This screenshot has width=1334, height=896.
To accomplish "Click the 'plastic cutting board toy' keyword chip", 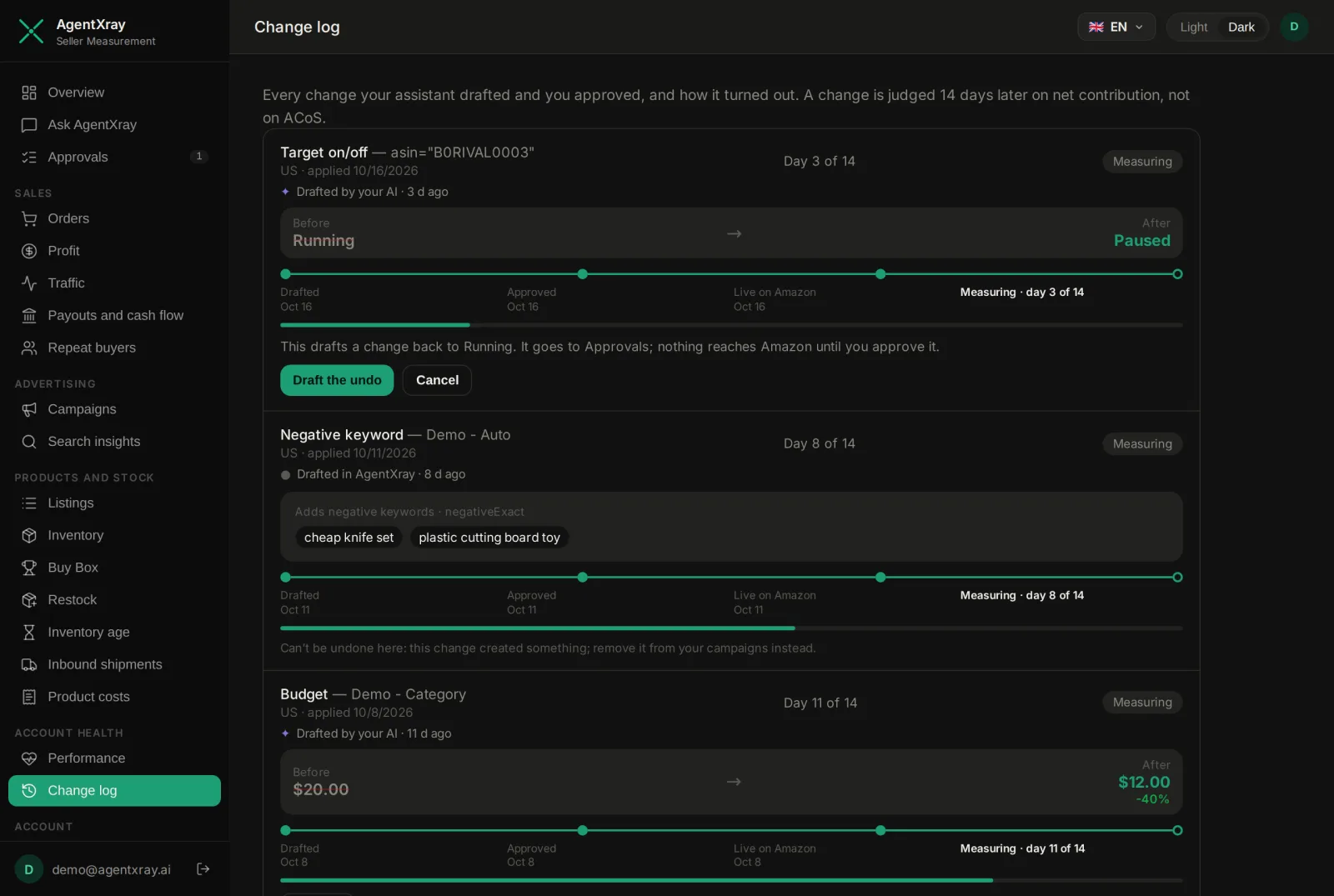I will click(x=489, y=538).
